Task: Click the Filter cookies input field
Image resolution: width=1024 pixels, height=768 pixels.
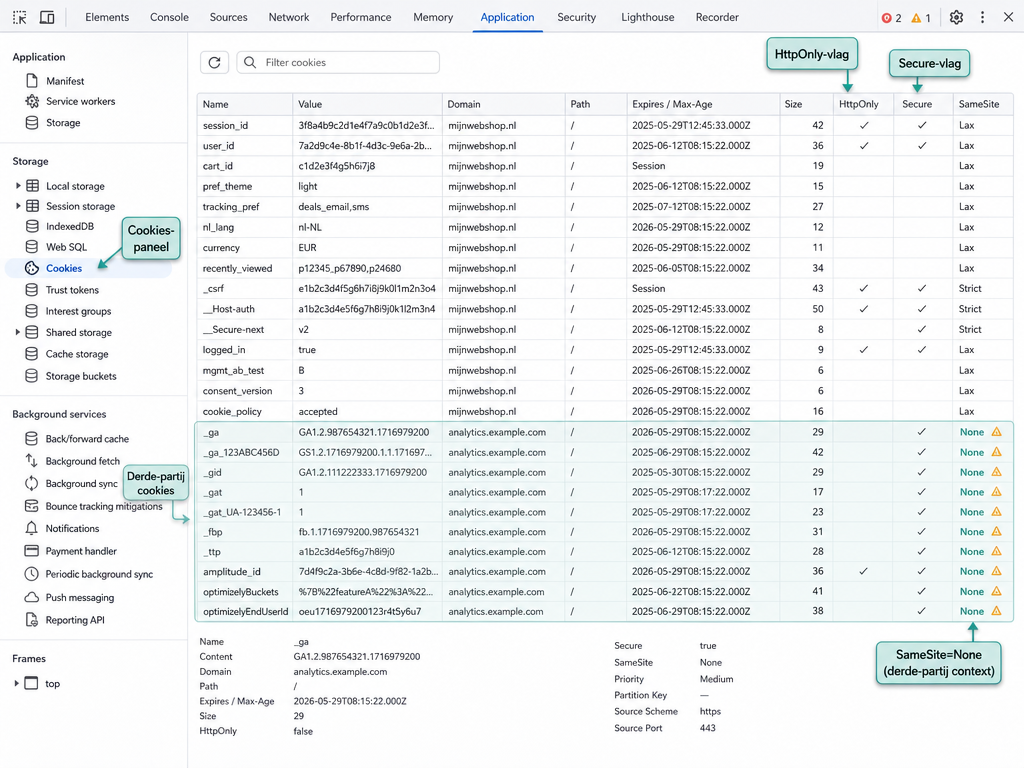Action: [338, 63]
